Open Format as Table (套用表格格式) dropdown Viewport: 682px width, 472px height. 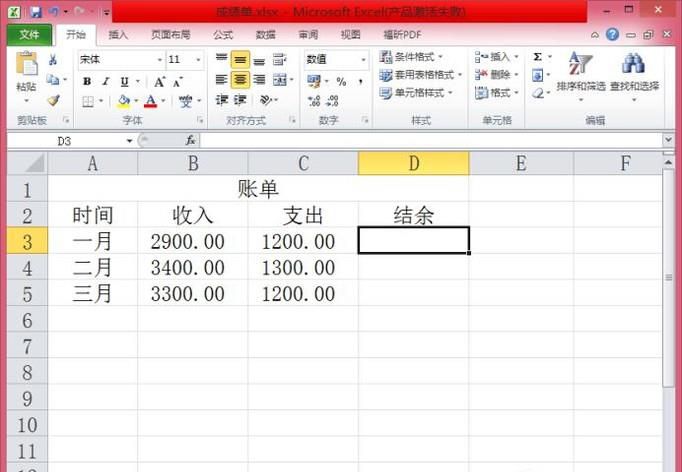coord(420,75)
